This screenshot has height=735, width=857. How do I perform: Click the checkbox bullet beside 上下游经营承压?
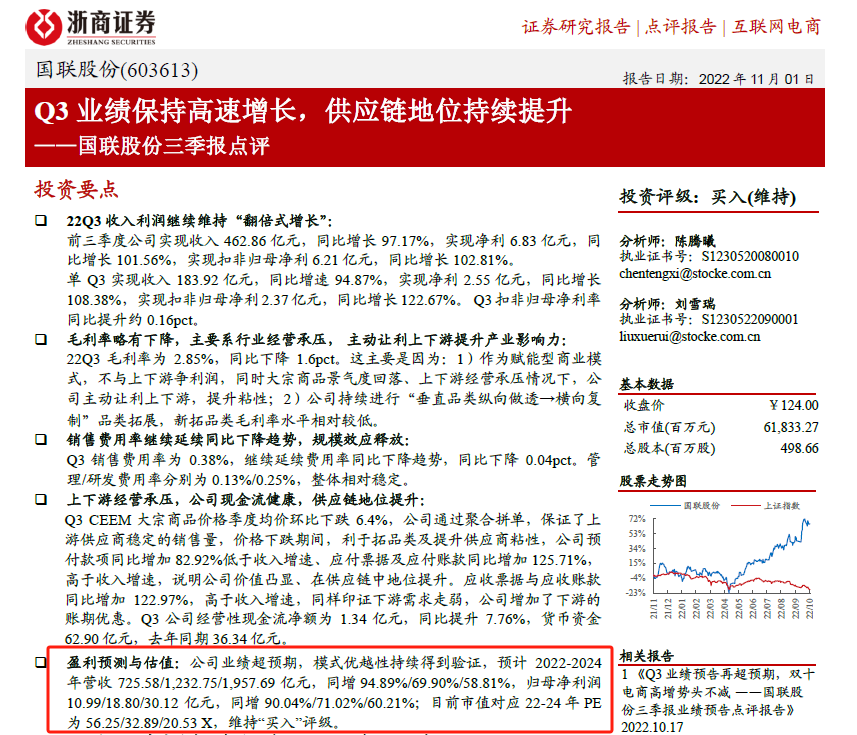pos(41,499)
